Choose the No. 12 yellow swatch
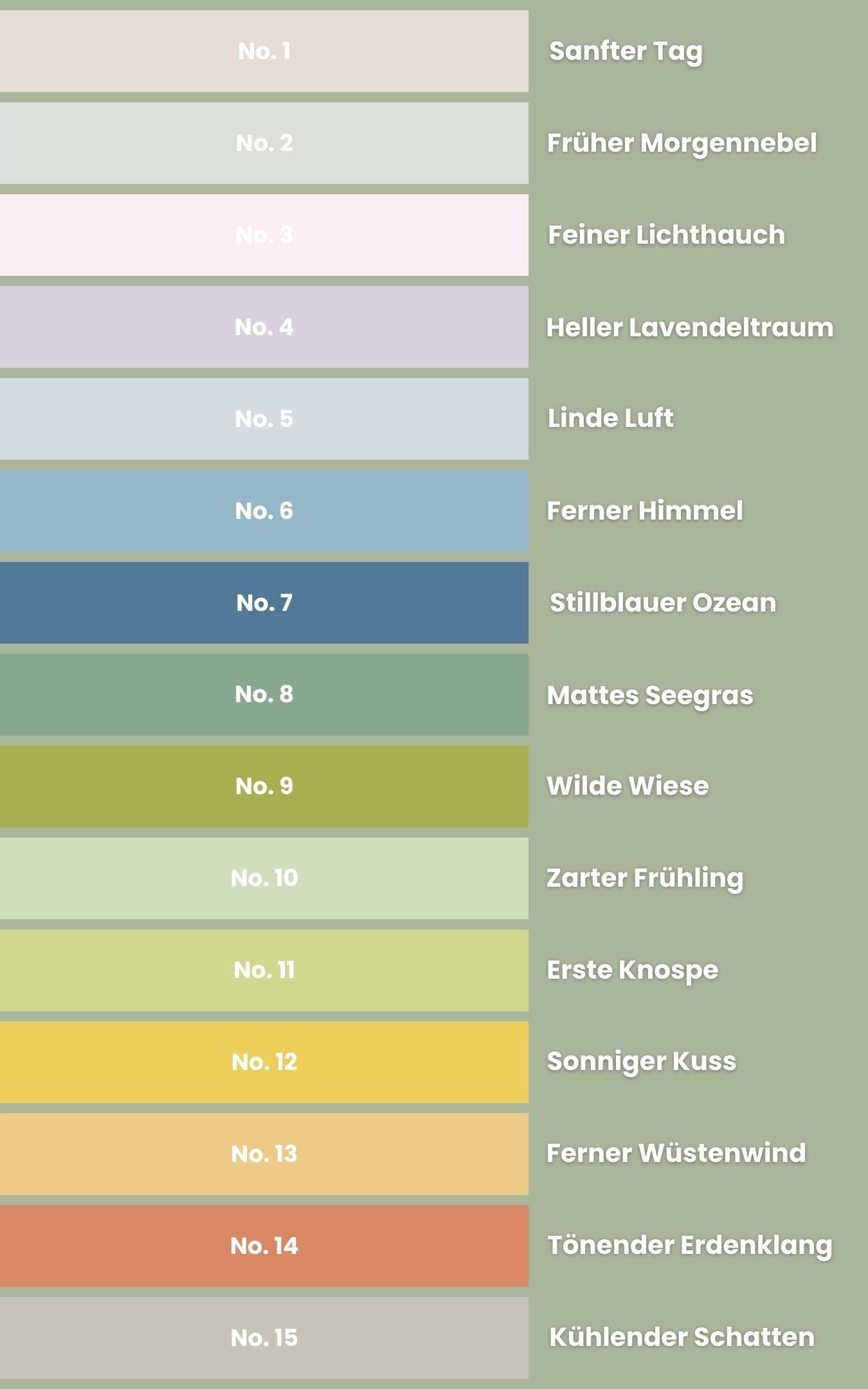Screen dimensions: 868x1389 coord(264,1062)
